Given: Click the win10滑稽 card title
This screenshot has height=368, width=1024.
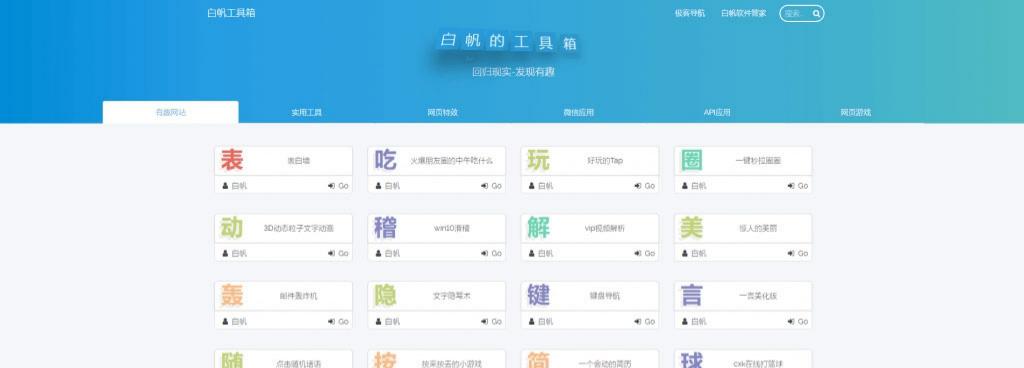Looking at the screenshot, I should pyautogui.click(x=452, y=228).
